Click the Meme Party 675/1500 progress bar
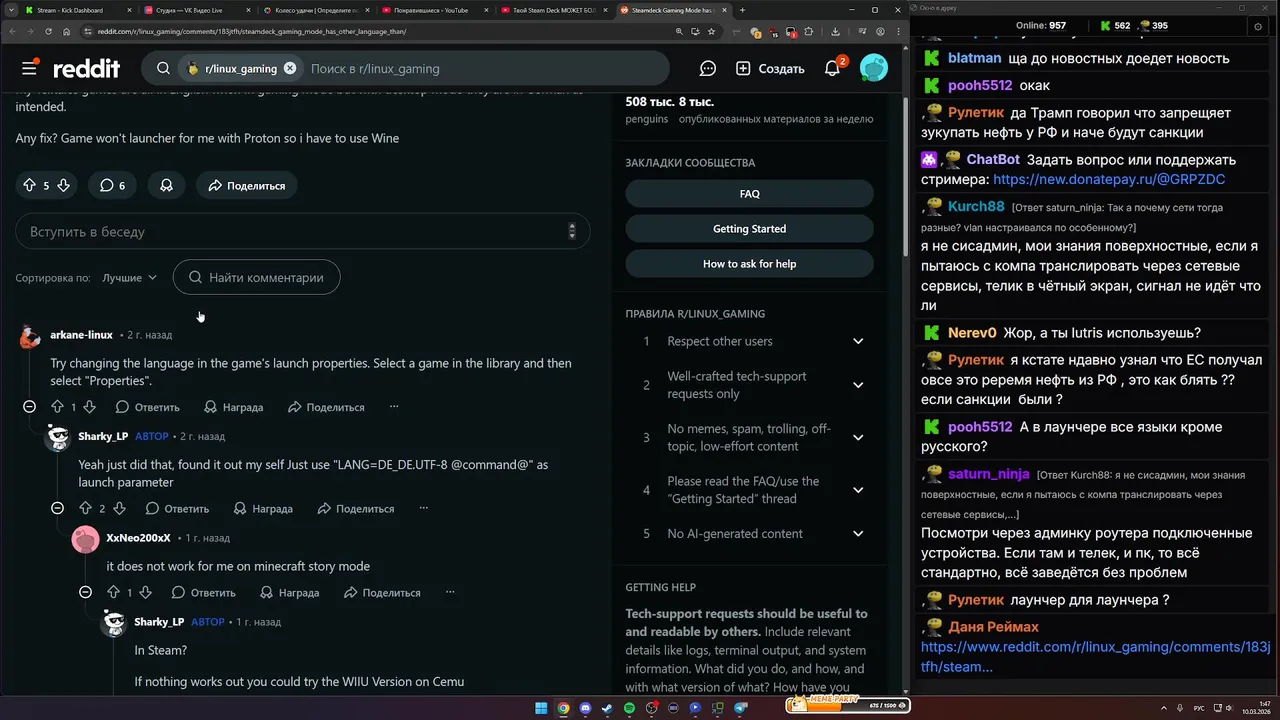 click(848, 705)
